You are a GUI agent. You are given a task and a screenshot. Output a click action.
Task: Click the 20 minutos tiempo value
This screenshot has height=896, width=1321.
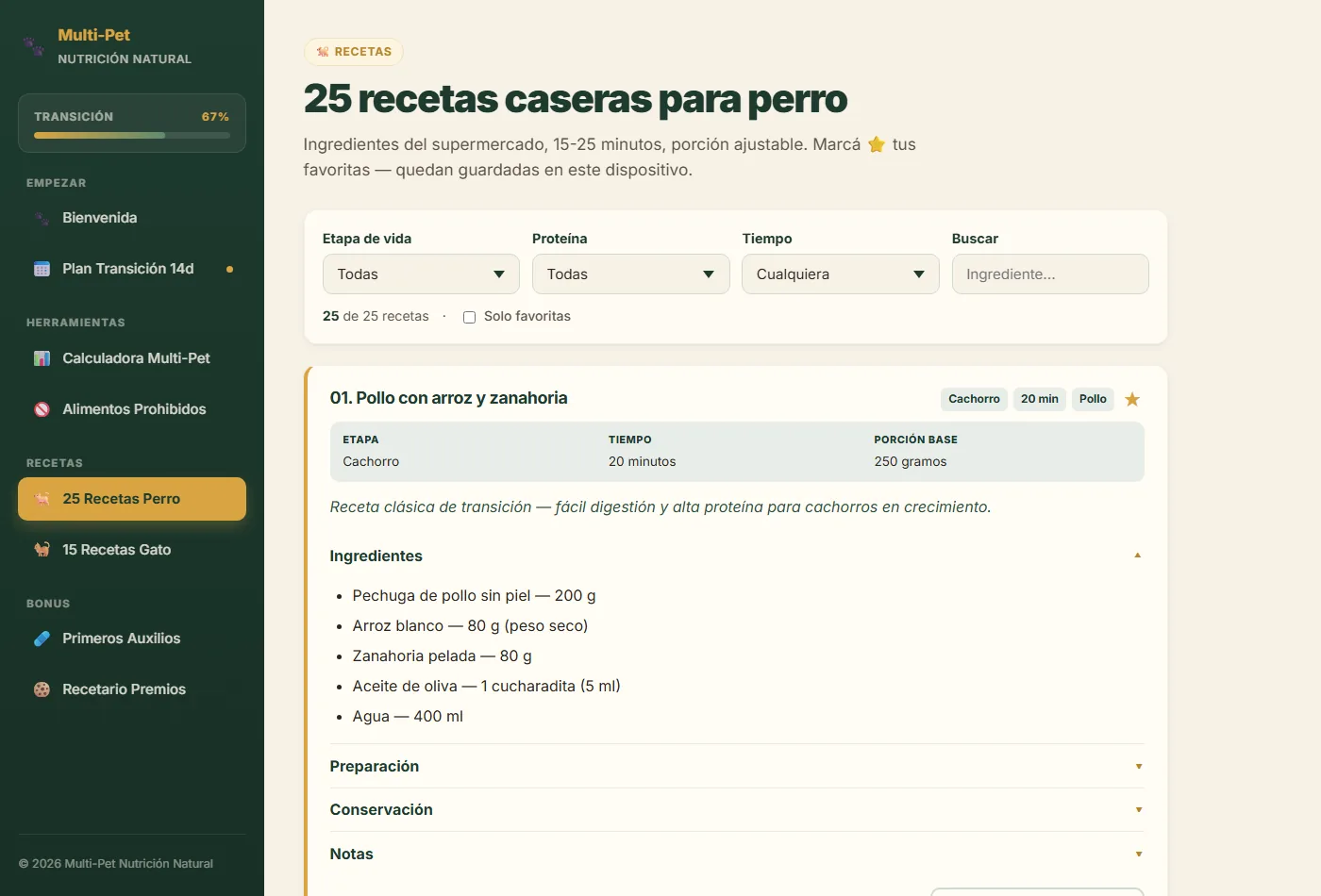tap(642, 461)
